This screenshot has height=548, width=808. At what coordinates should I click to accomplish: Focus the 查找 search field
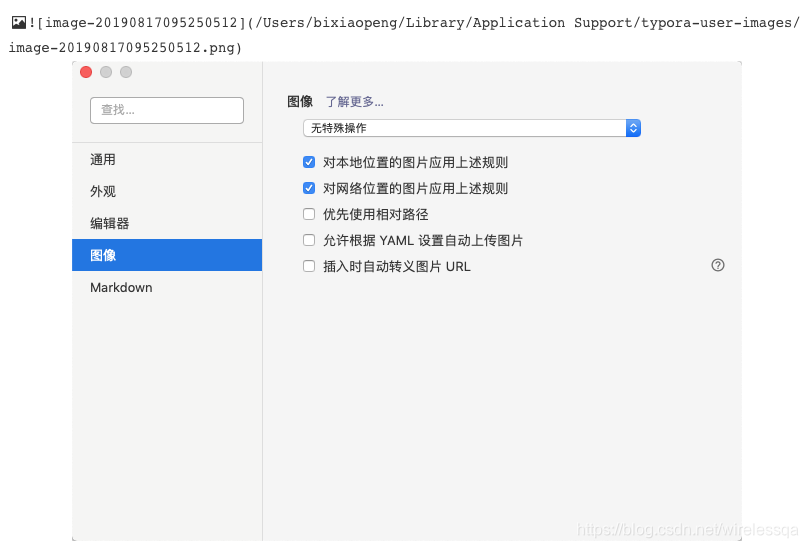click(167, 110)
